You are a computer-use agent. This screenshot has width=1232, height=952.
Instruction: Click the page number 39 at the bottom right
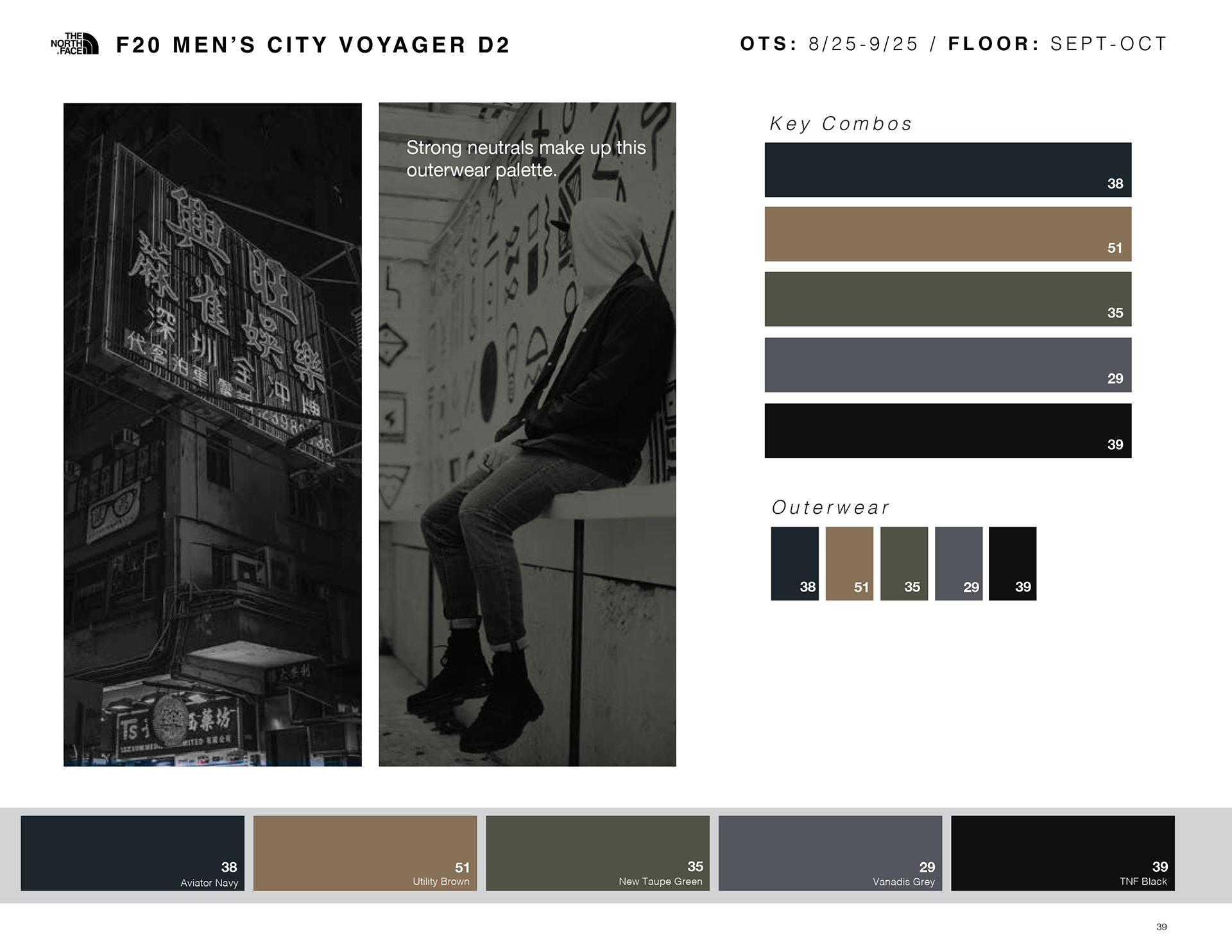(x=1161, y=927)
